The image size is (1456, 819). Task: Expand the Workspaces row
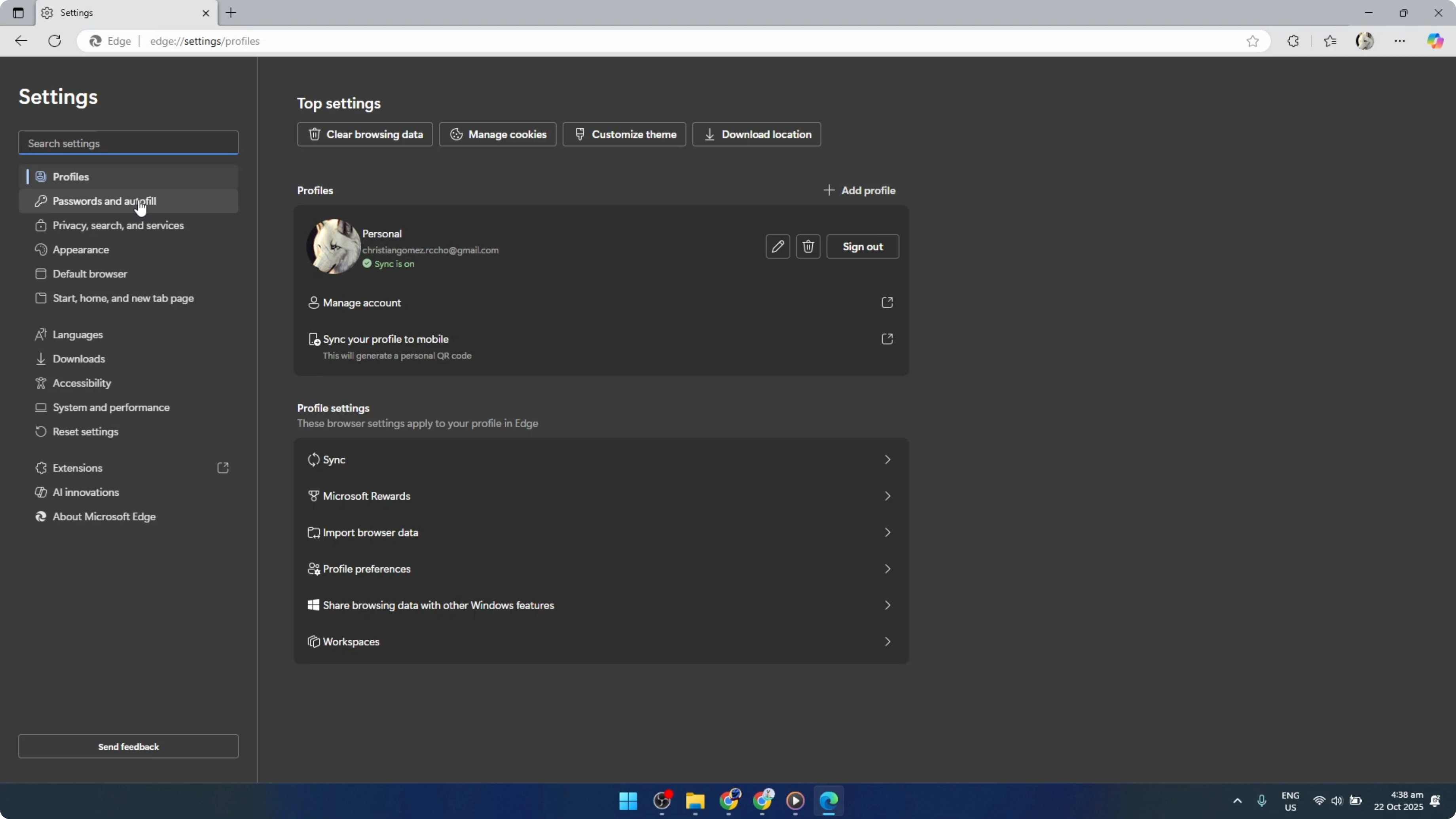click(601, 641)
